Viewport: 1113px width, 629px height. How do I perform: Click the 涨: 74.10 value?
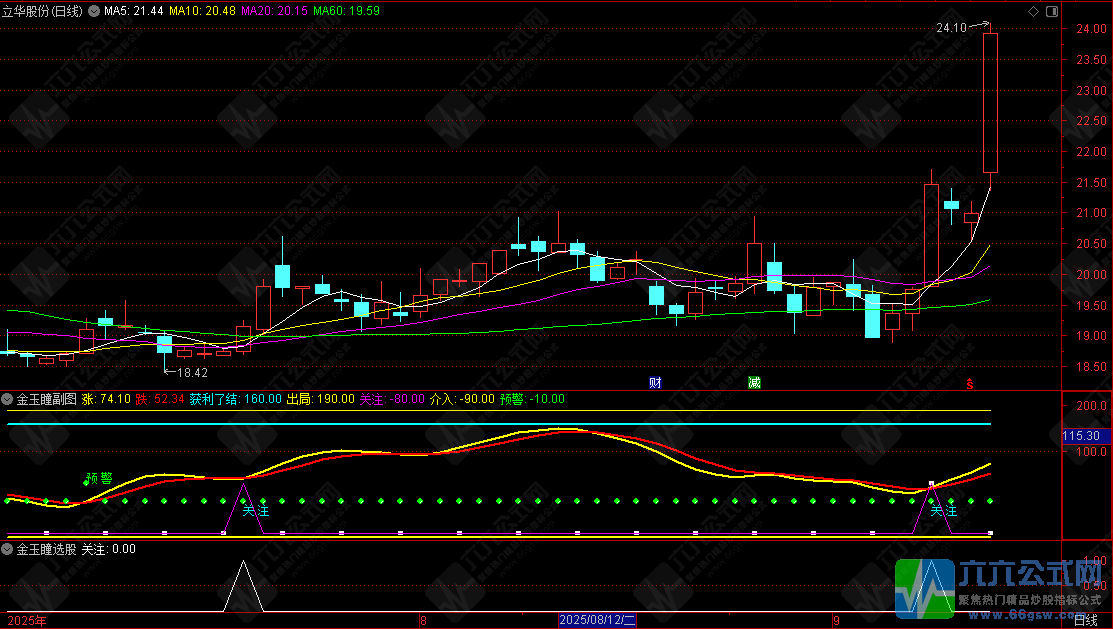(106, 399)
